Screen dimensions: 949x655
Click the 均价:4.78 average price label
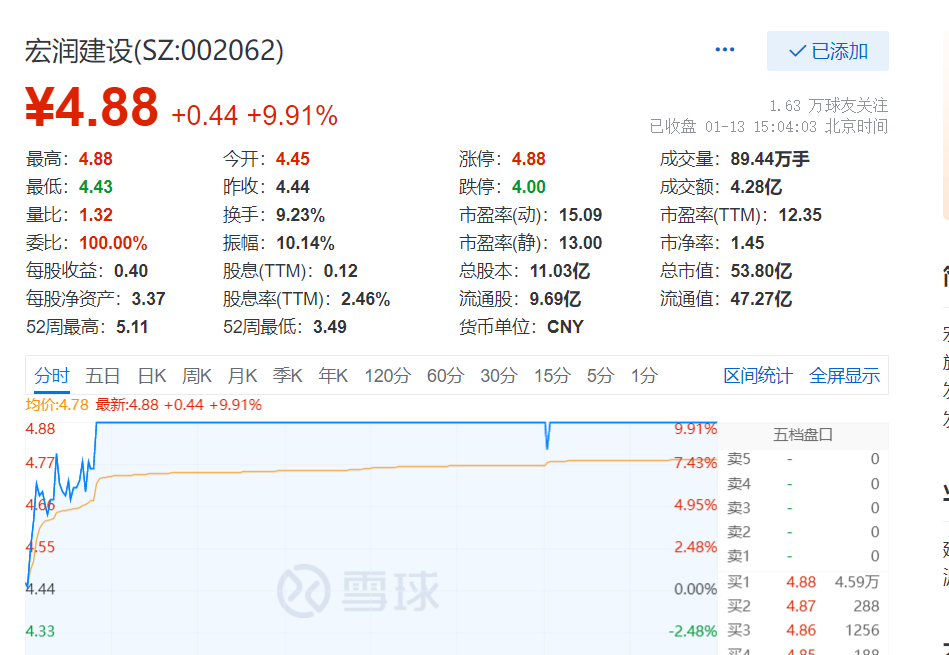click(x=57, y=404)
